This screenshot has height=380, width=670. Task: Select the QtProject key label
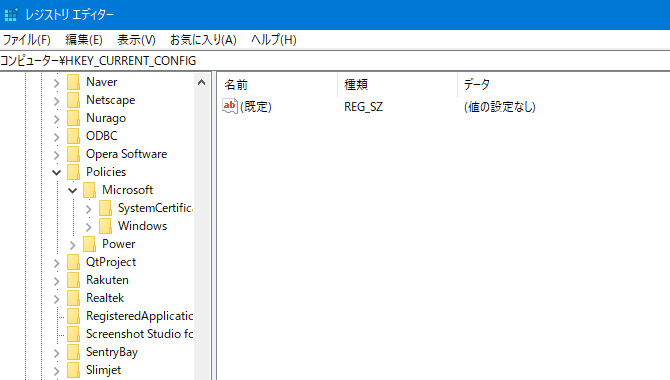click(x=111, y=262)
